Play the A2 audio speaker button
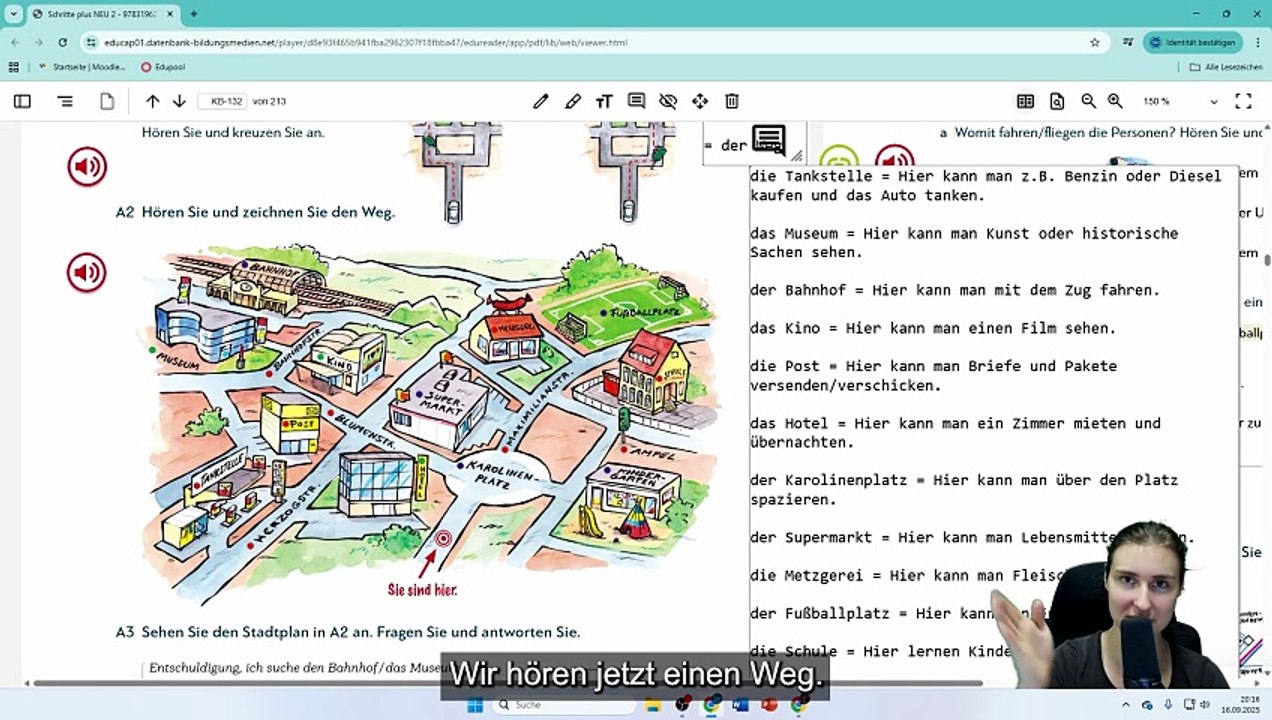The image size is (1272, 720). pos(87,273)
